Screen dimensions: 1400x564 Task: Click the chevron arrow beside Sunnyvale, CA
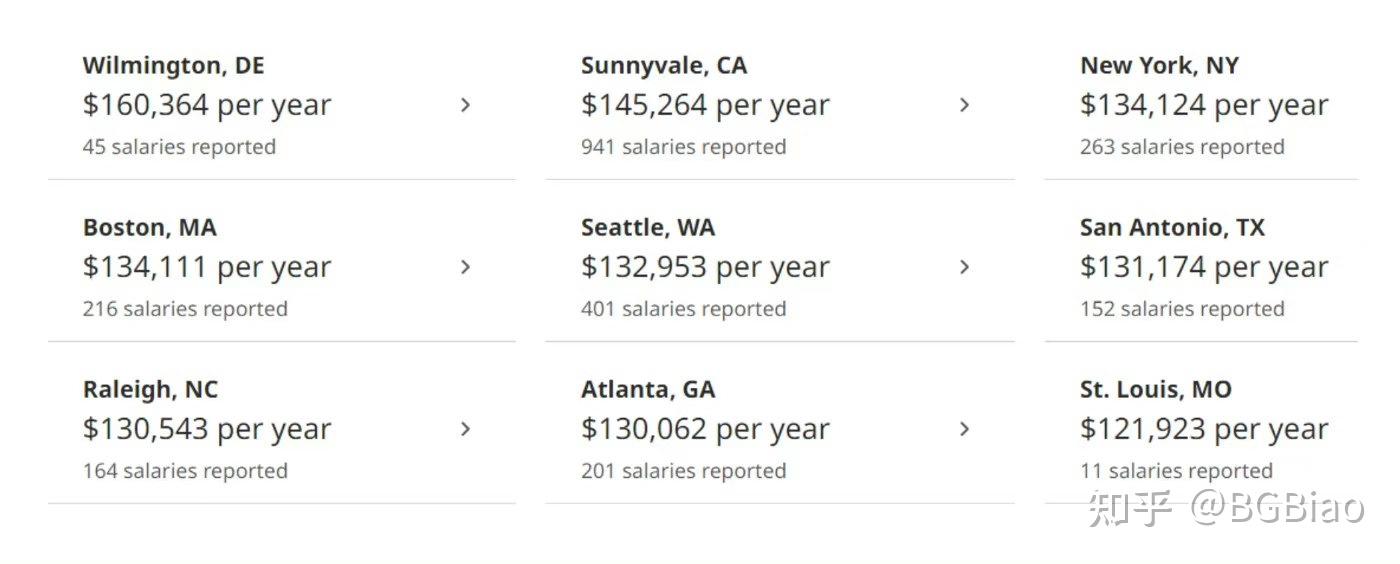click(x=964, y=105)
